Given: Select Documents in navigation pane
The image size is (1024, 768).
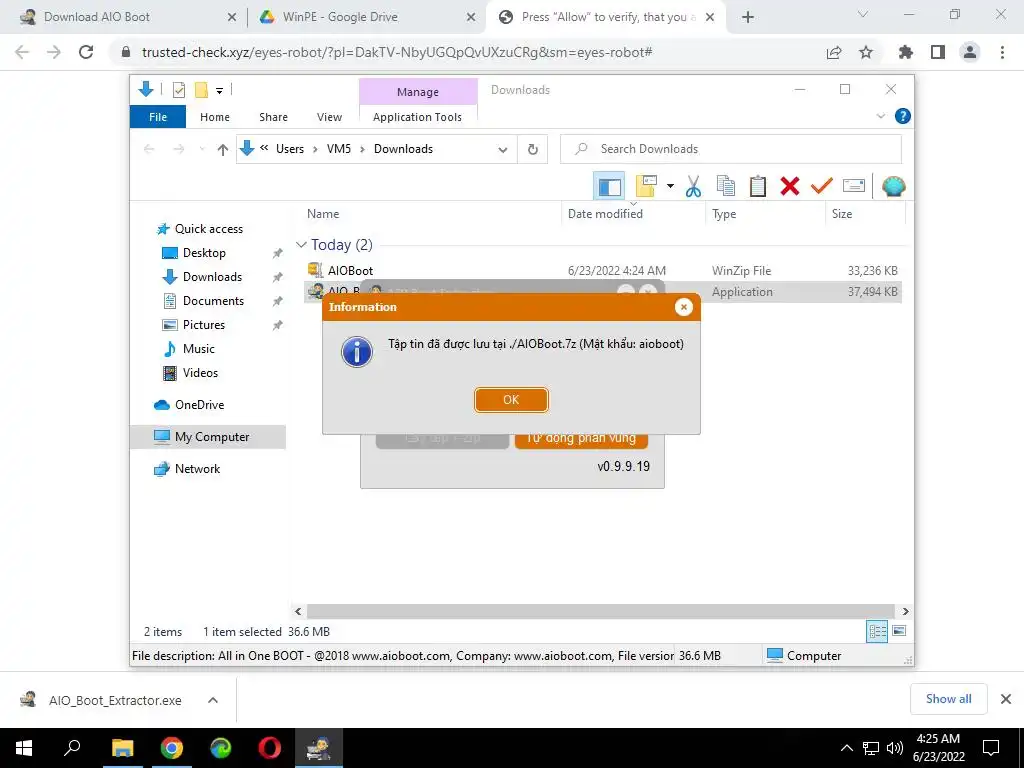Looking at the screenshot, I should (213, 301).
